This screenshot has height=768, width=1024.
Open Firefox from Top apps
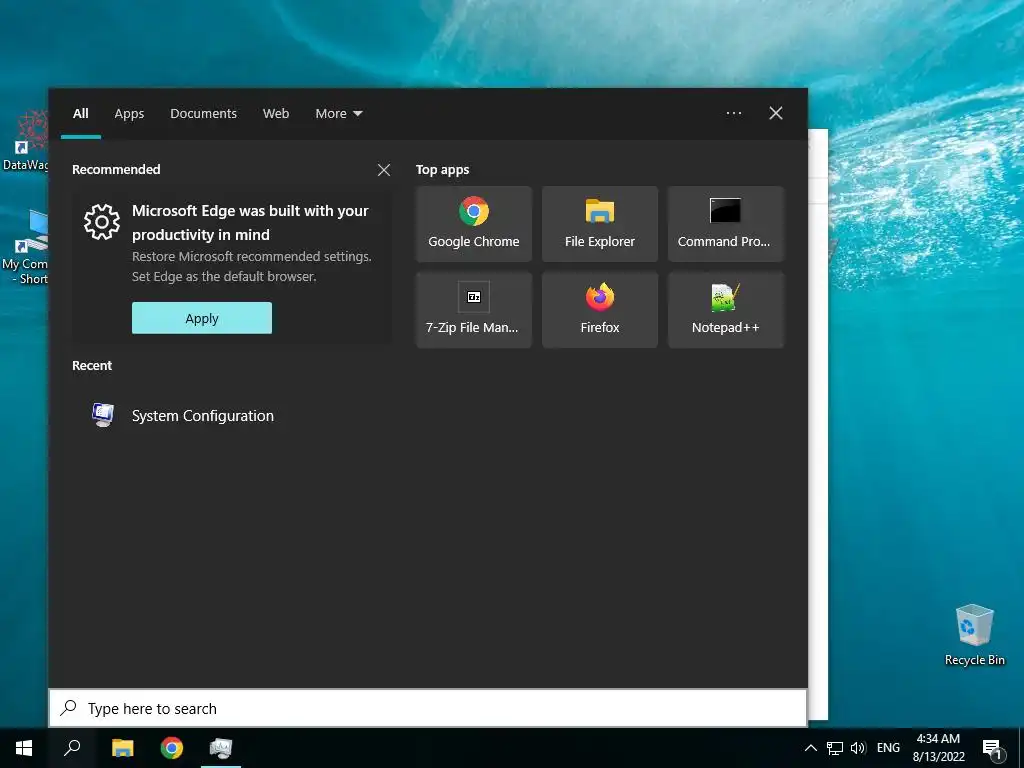coord(600,310)
